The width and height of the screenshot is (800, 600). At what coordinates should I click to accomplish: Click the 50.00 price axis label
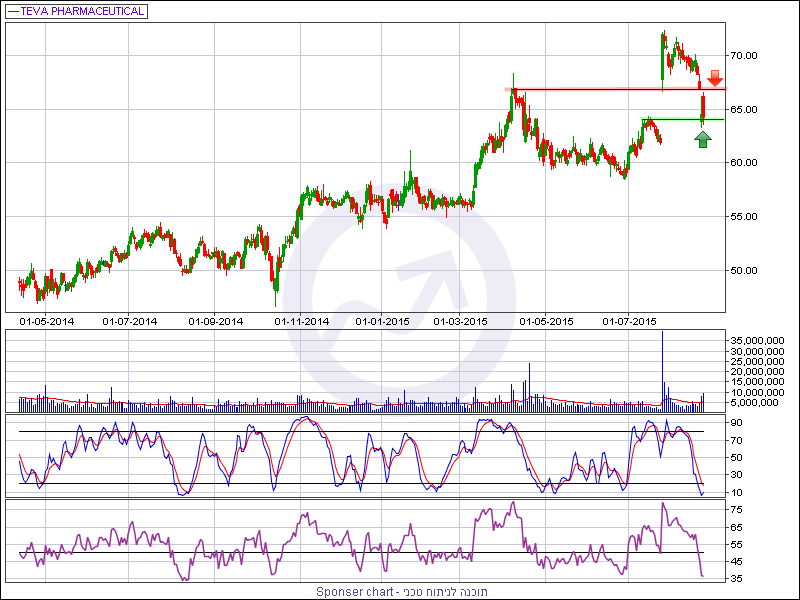(743, 270)
